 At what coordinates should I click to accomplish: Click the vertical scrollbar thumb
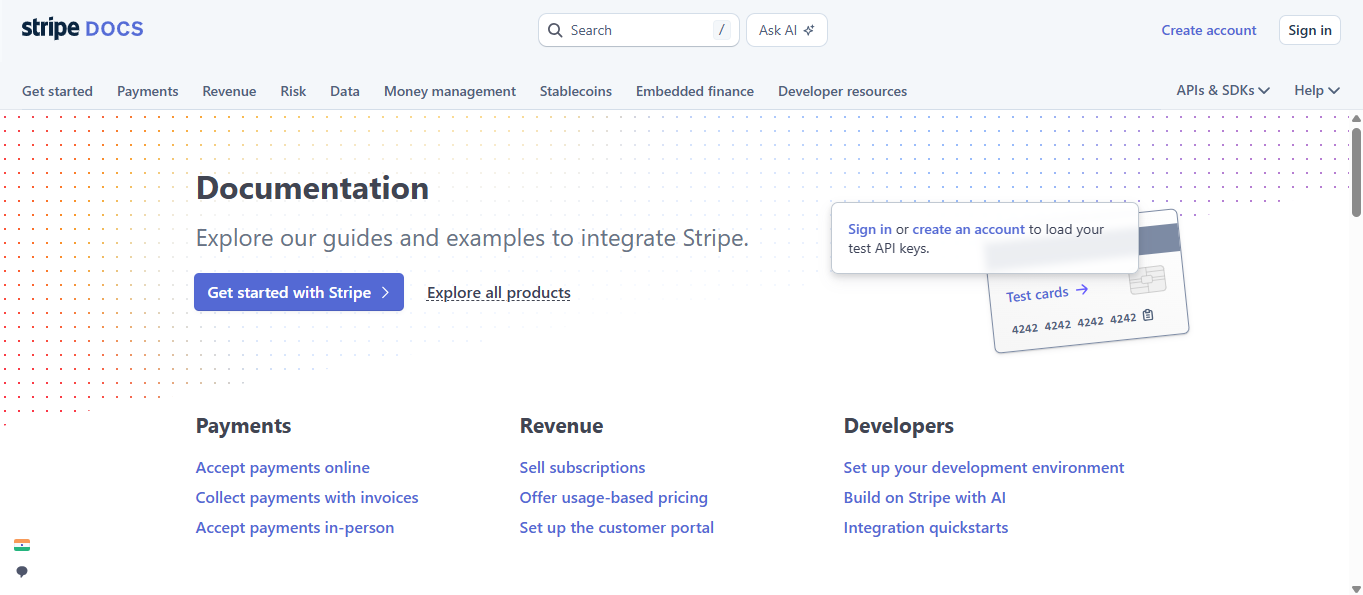tap(1356, 171)
